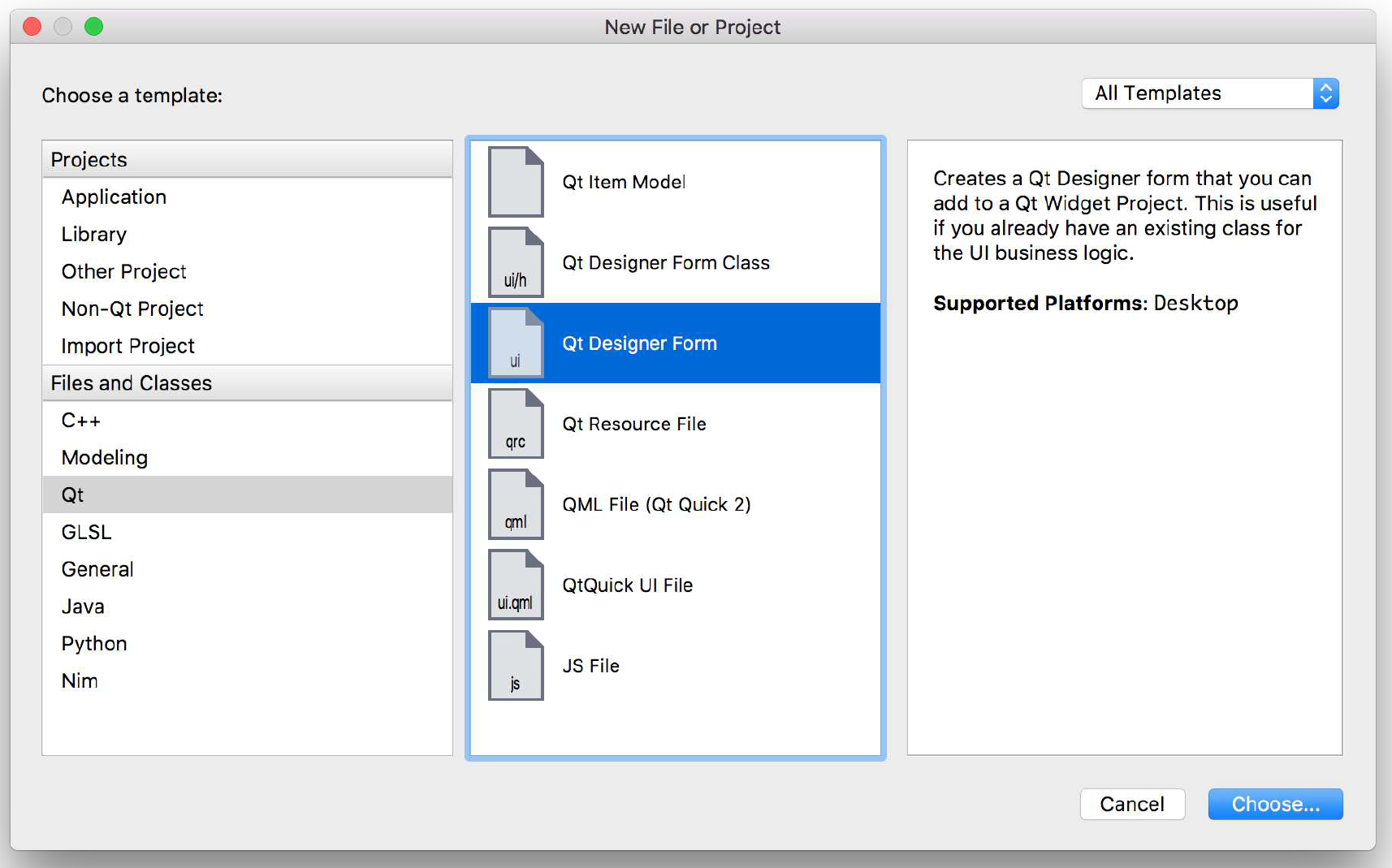Click the ui Designer Form icon
Image resolution: width=1392 pixels, height=868 pixels.
click(516, 343)
